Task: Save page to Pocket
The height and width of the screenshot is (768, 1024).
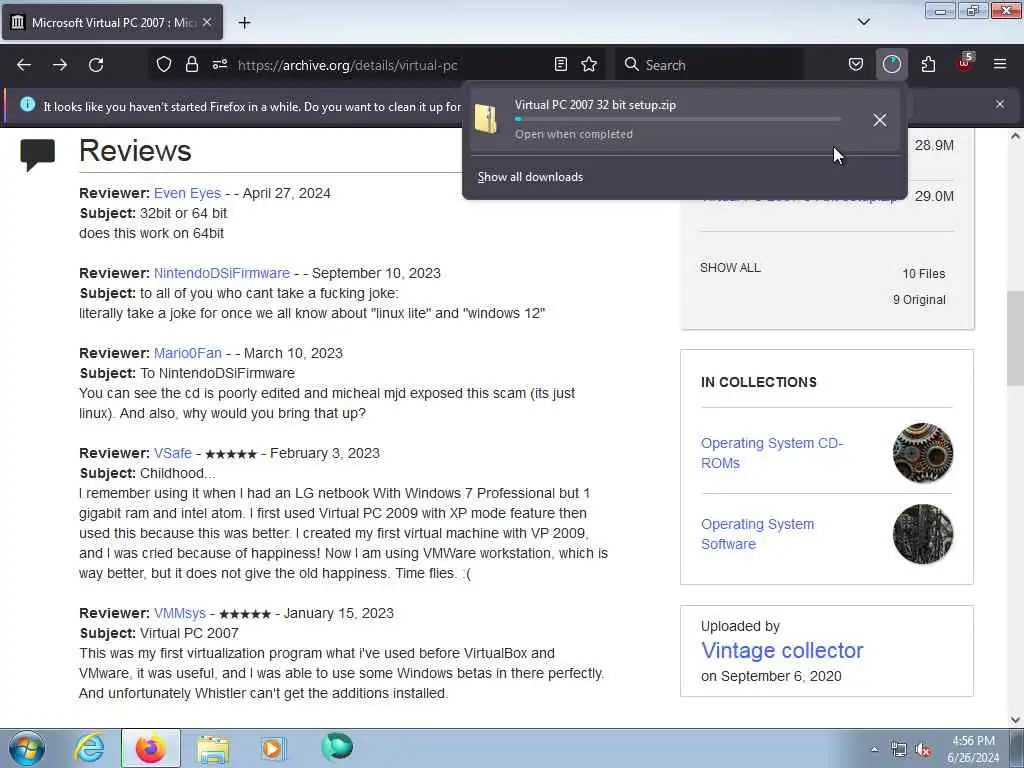Action: tap(856, 65)
